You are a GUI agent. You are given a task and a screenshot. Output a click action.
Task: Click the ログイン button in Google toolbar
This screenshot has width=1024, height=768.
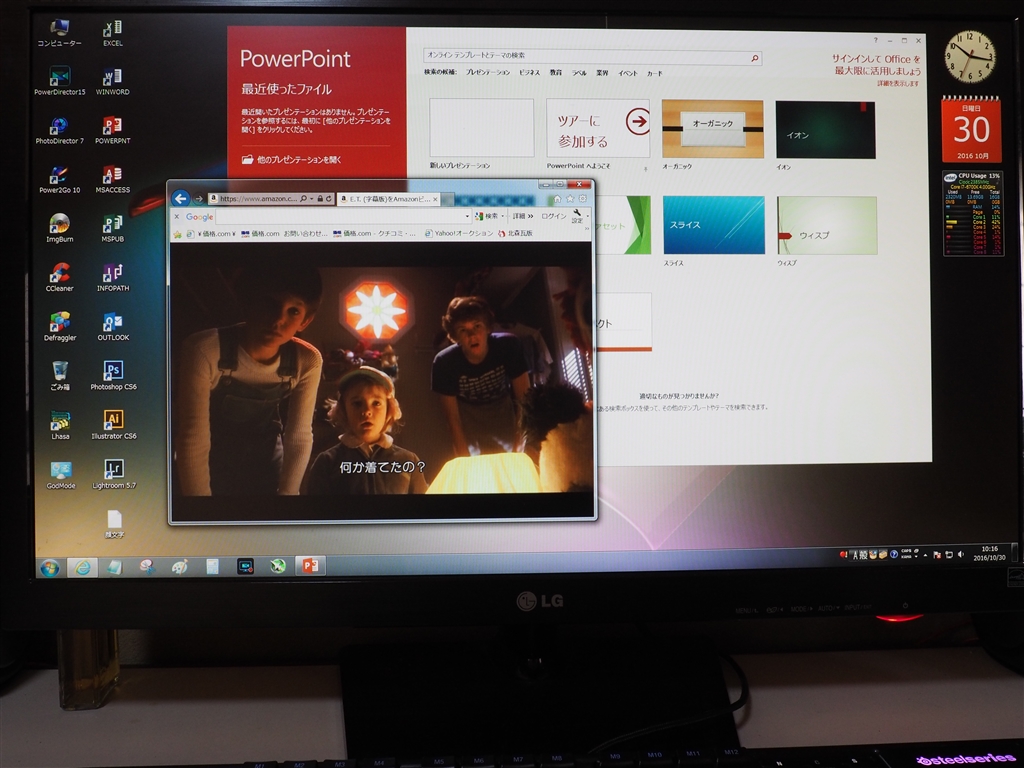[554, 216]
